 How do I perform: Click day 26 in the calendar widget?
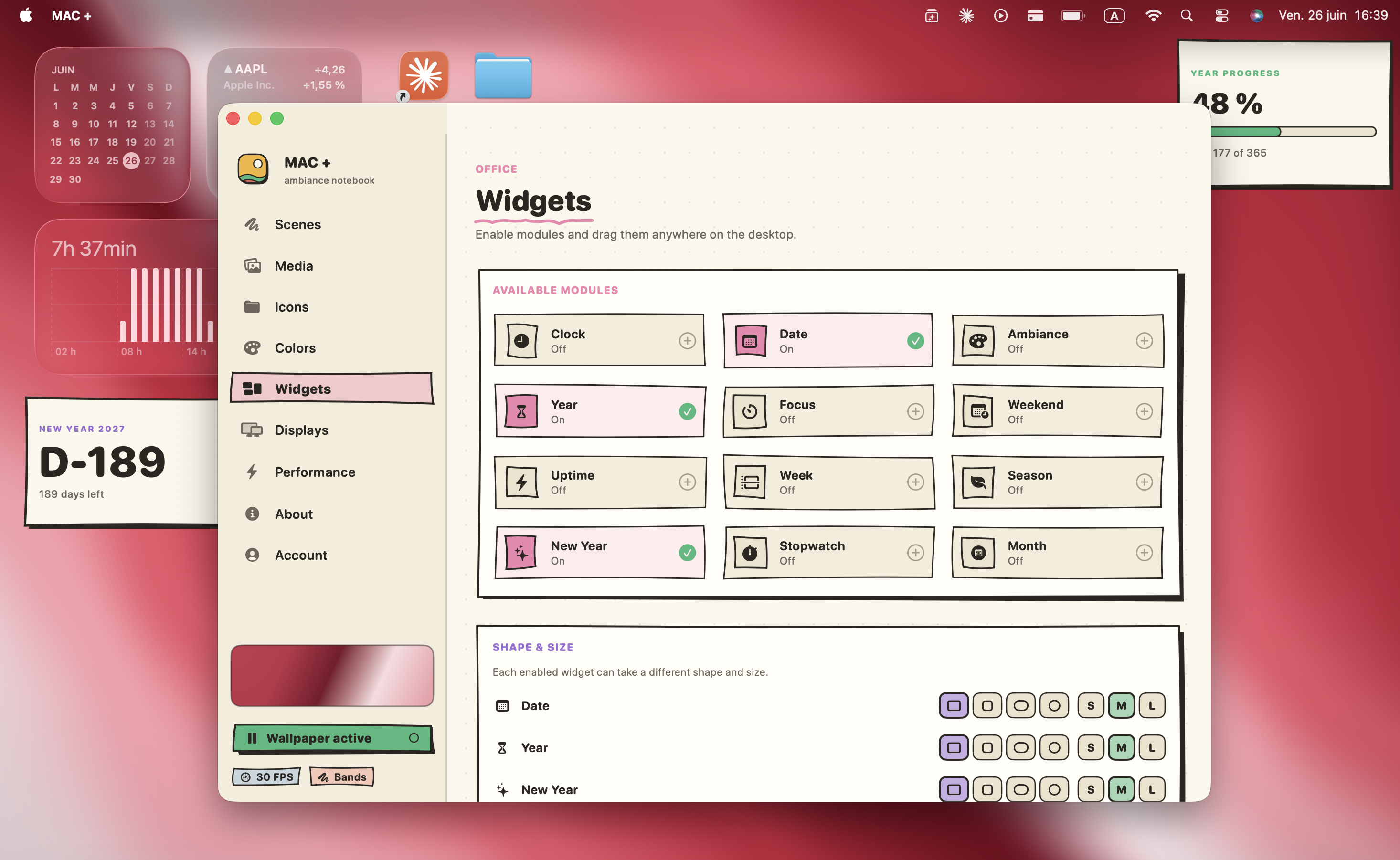131,160
